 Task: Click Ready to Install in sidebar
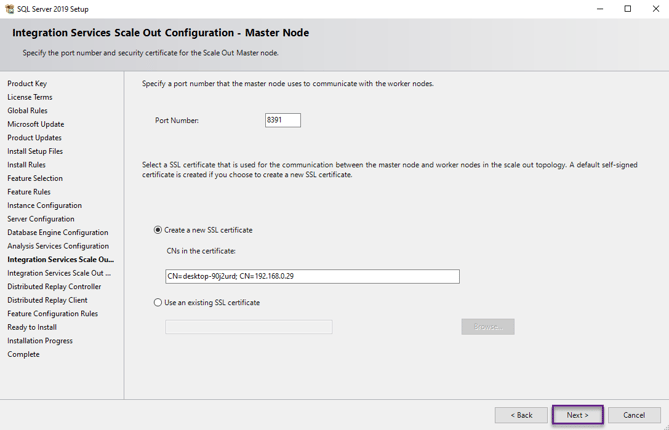pyautogui.click(x=32, y=327)
